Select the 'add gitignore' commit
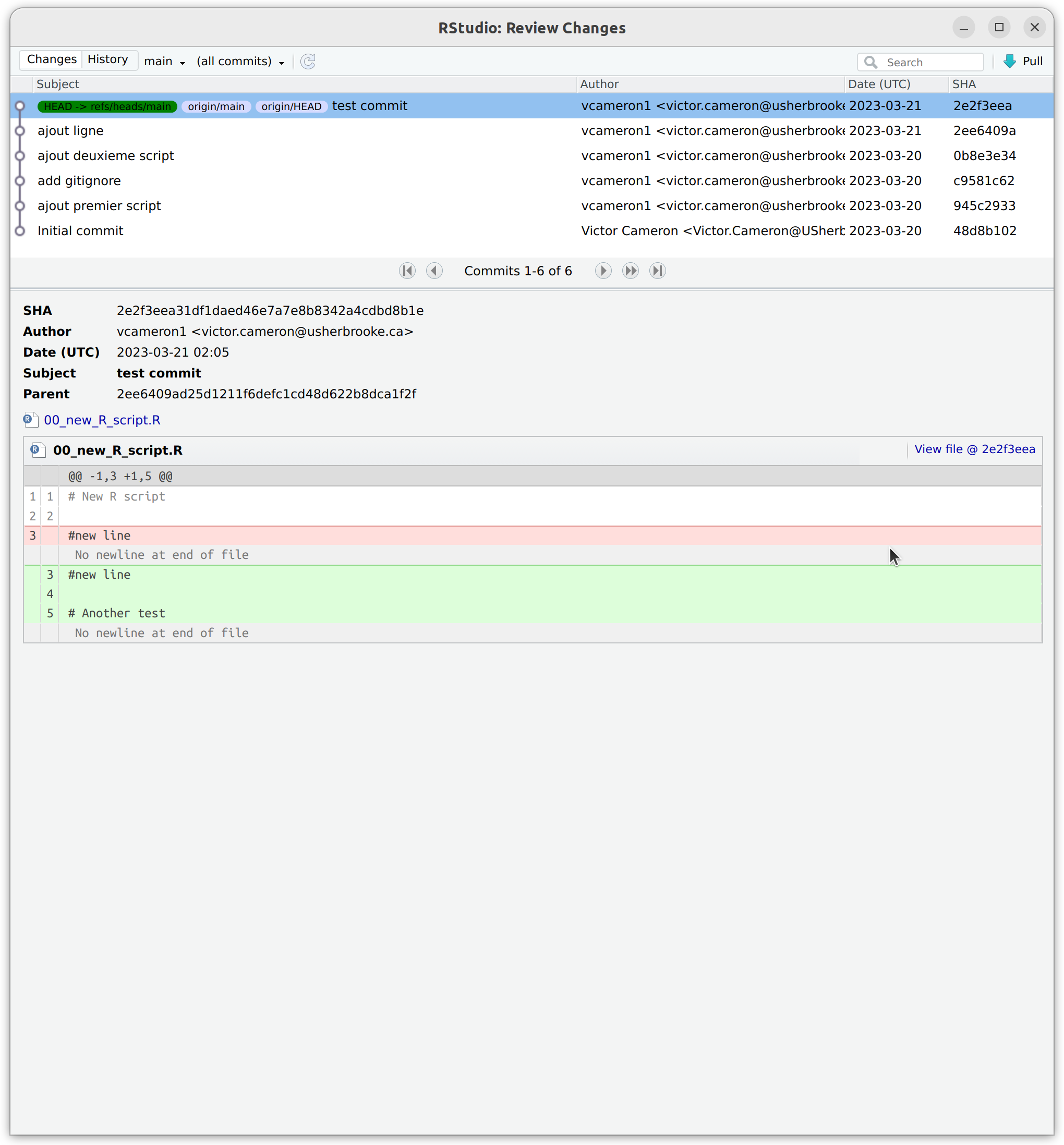The width and height of the screenshot is (1064, 1145). click(531, 181)
